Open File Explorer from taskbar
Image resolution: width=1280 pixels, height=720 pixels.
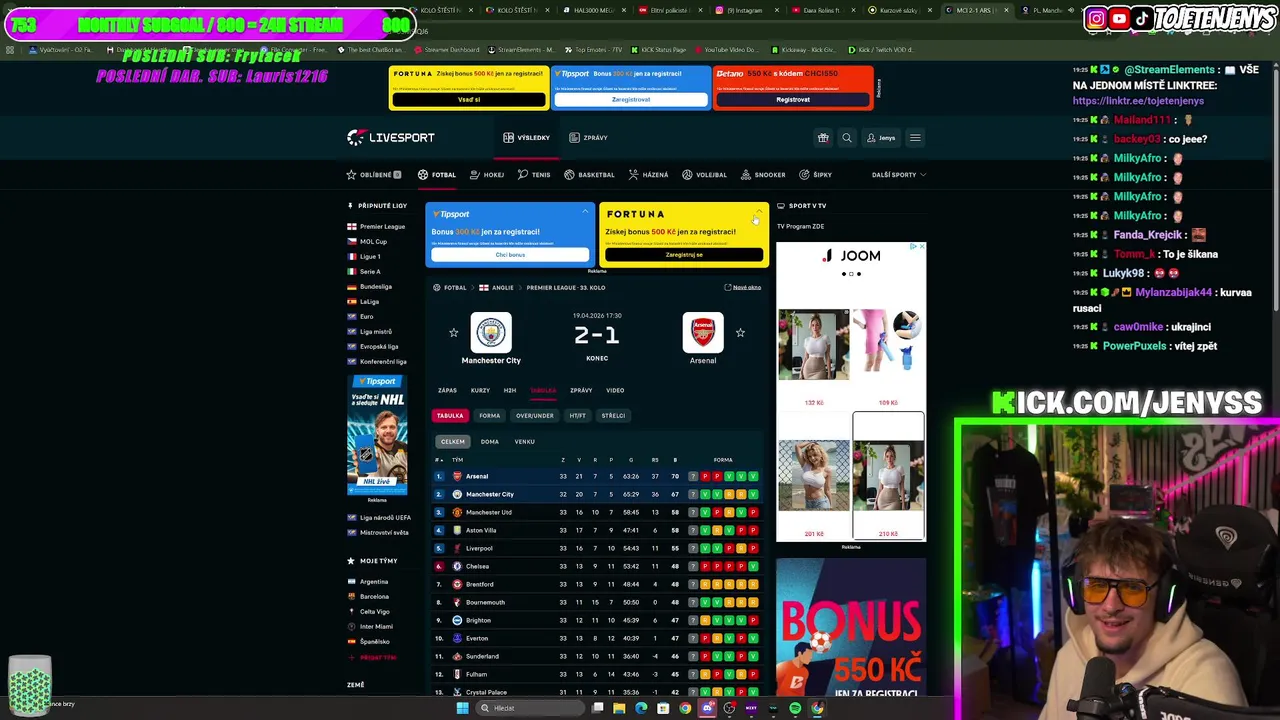tap(619, 708)
